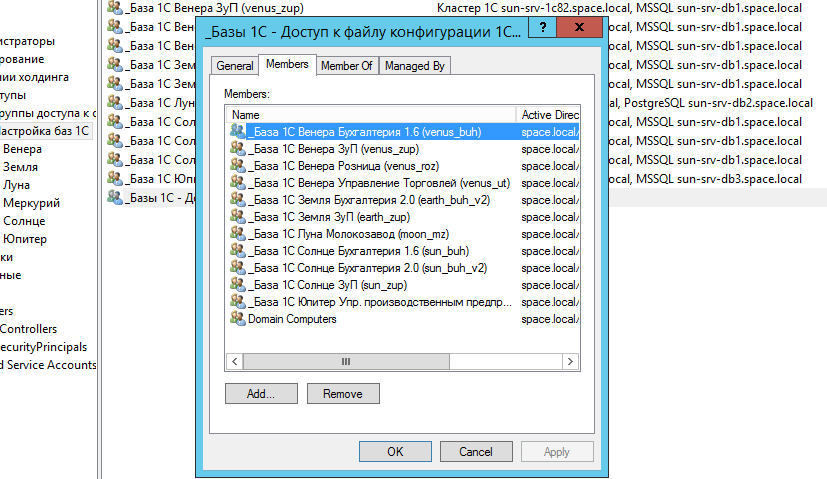The width and height of the screenshot is (827, 479).
Task: Click left arrow of members horizontal scrollbar
Action: [x=235, y=361]
